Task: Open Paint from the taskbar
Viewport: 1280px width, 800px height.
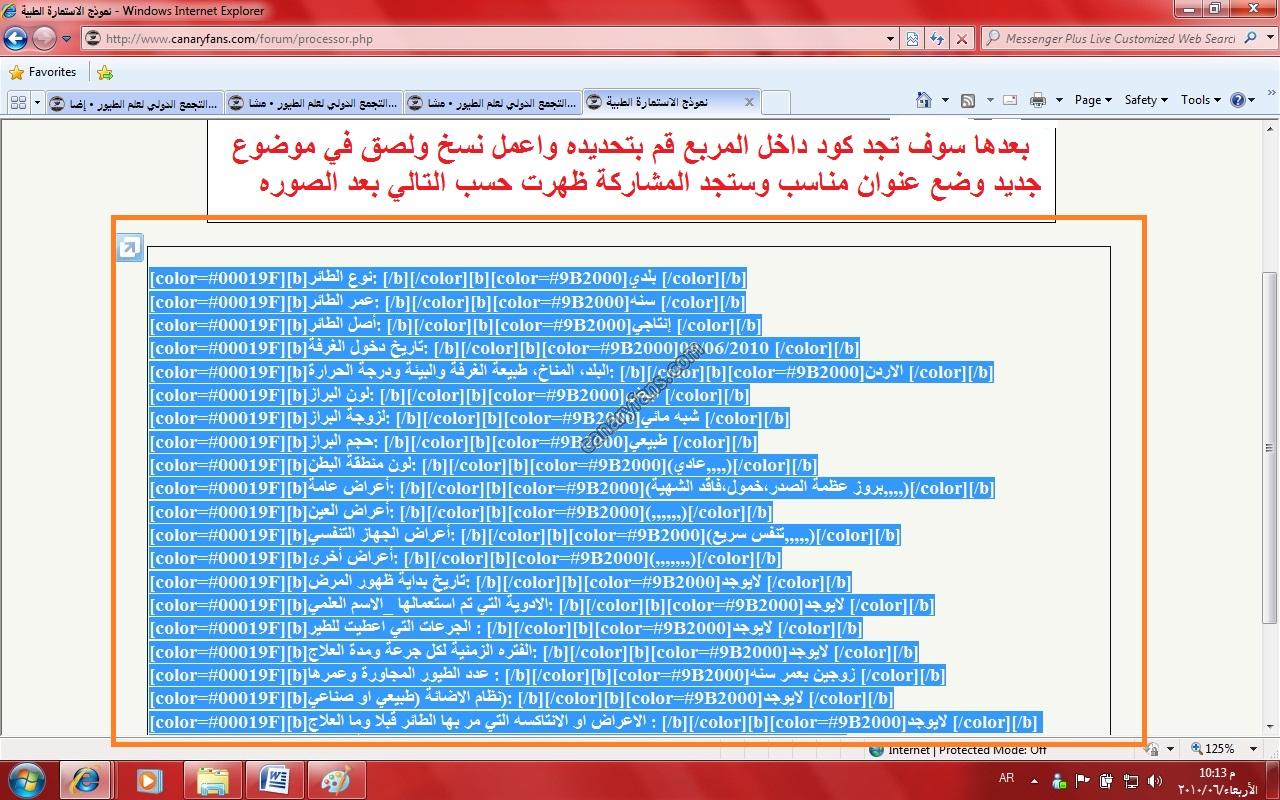Action: 336,779
